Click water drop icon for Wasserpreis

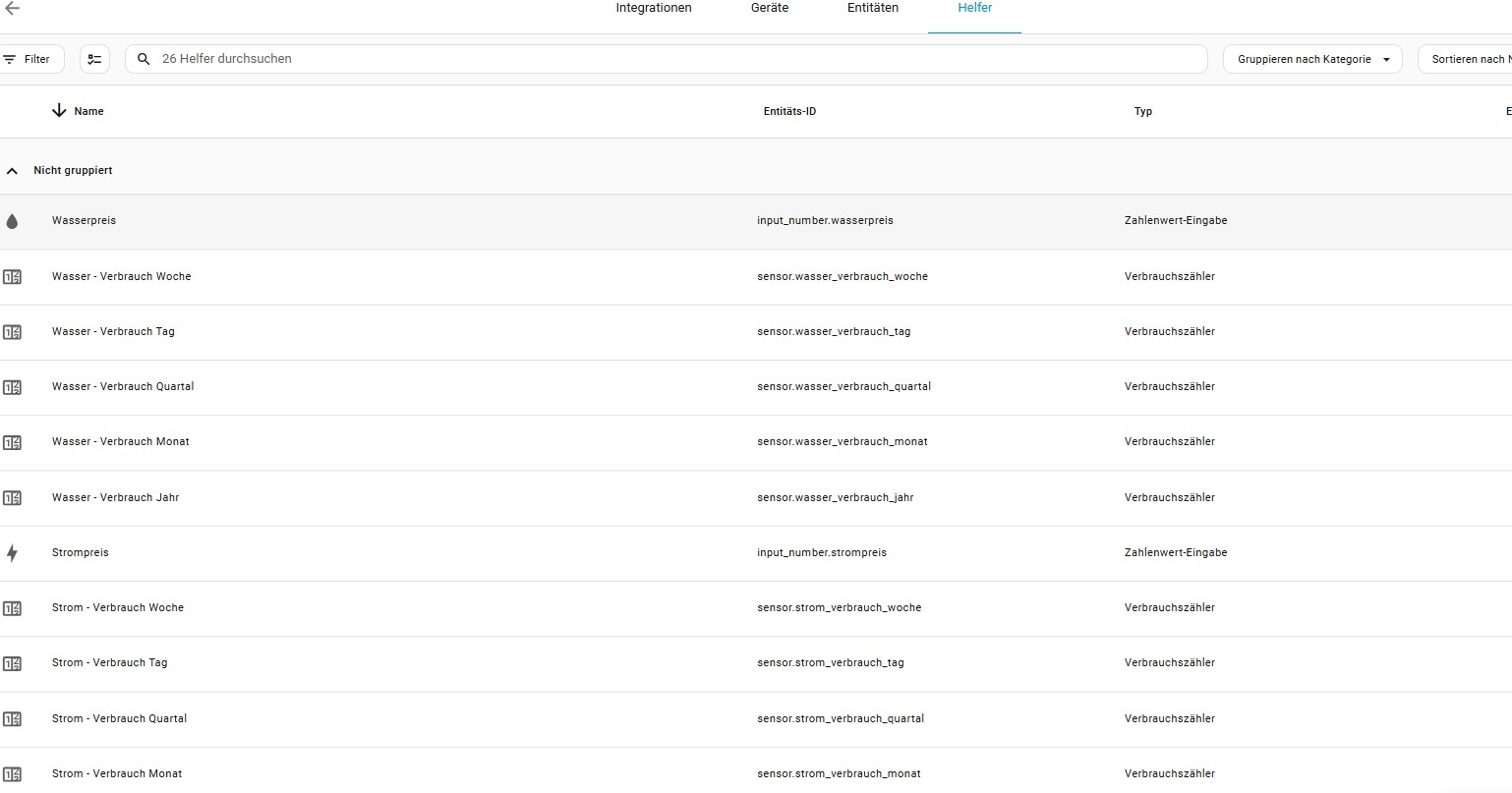[x=12, y=221]
